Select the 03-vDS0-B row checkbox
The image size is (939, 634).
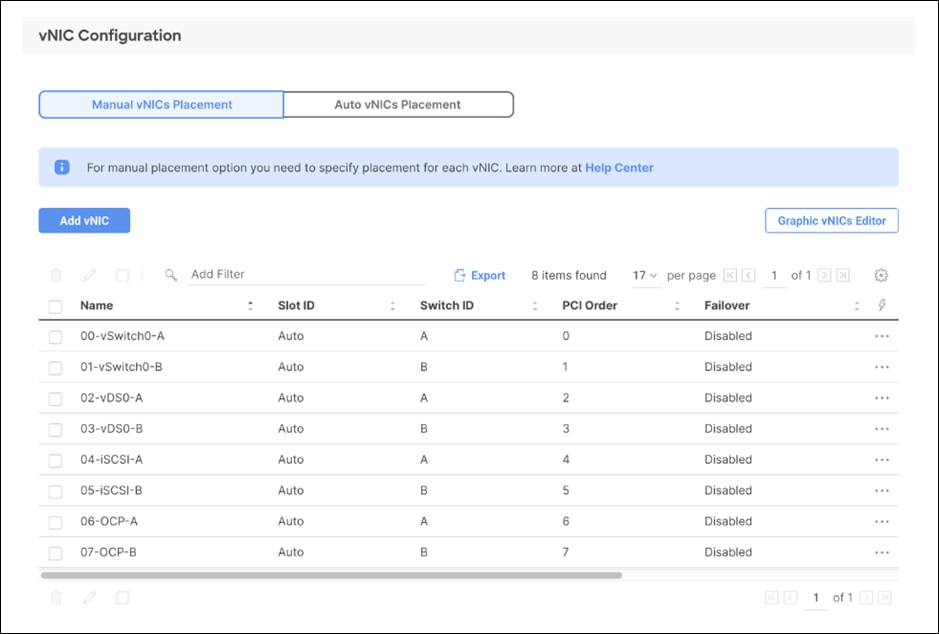point(55,430)
